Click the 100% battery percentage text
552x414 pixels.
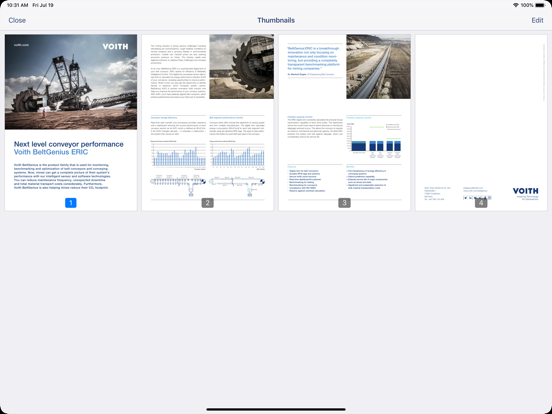click(x=527, y=5)
